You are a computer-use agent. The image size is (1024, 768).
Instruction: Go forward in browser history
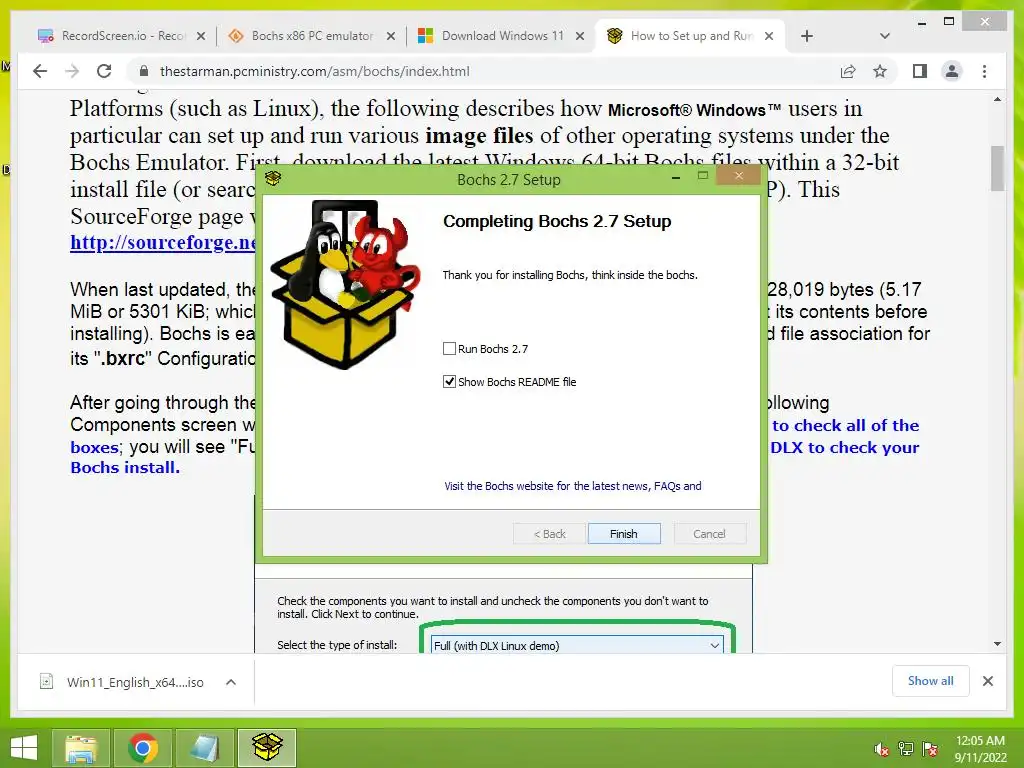tap(72, 71)
